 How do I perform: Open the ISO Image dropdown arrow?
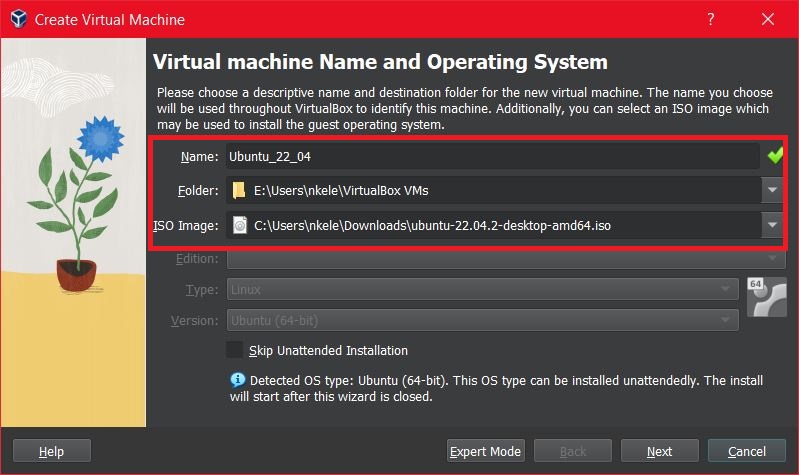pyautogui.click(x=772, y=225)
